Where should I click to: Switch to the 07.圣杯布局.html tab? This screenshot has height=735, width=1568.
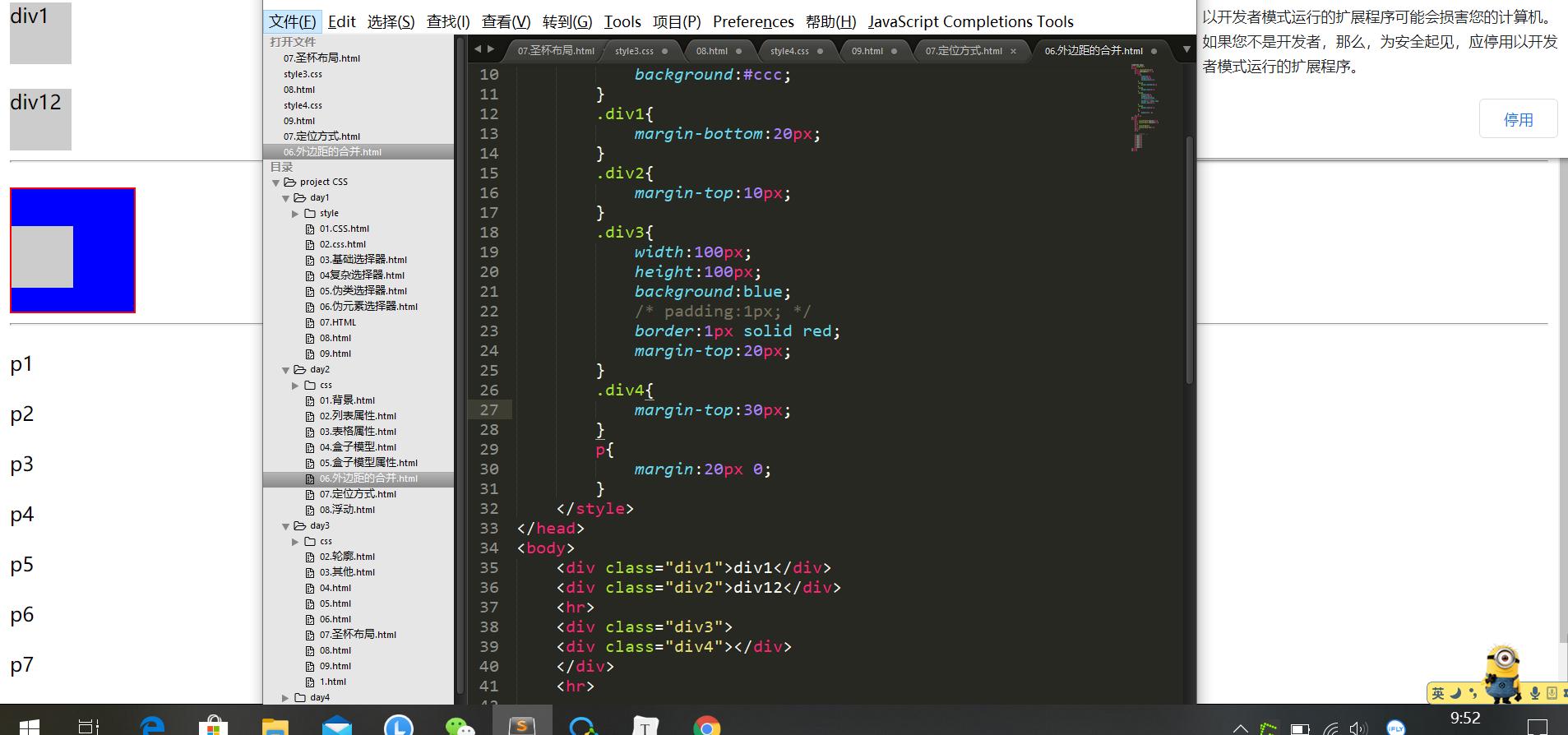point(556,51)
